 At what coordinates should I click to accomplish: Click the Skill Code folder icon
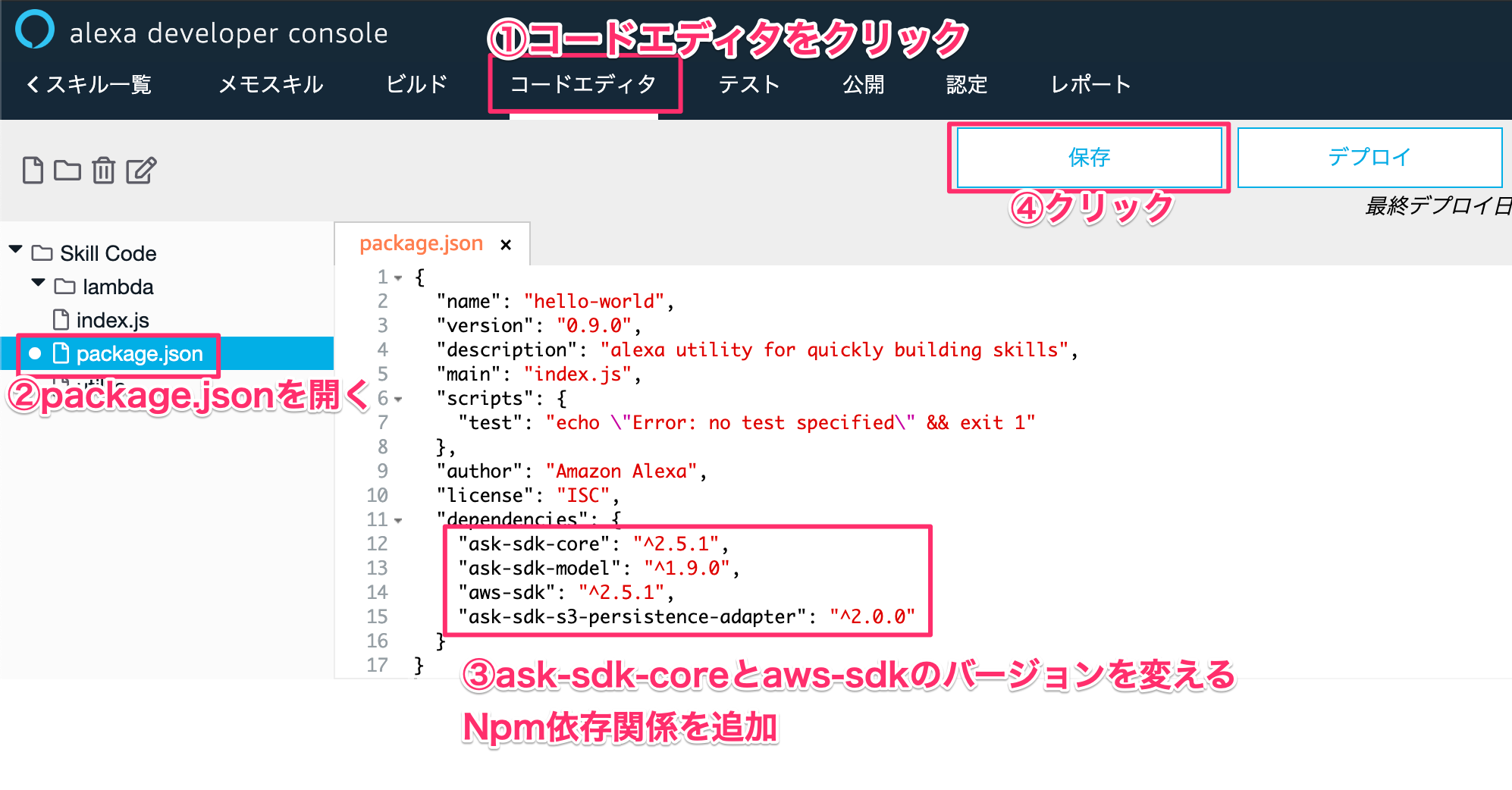[42, 252]
